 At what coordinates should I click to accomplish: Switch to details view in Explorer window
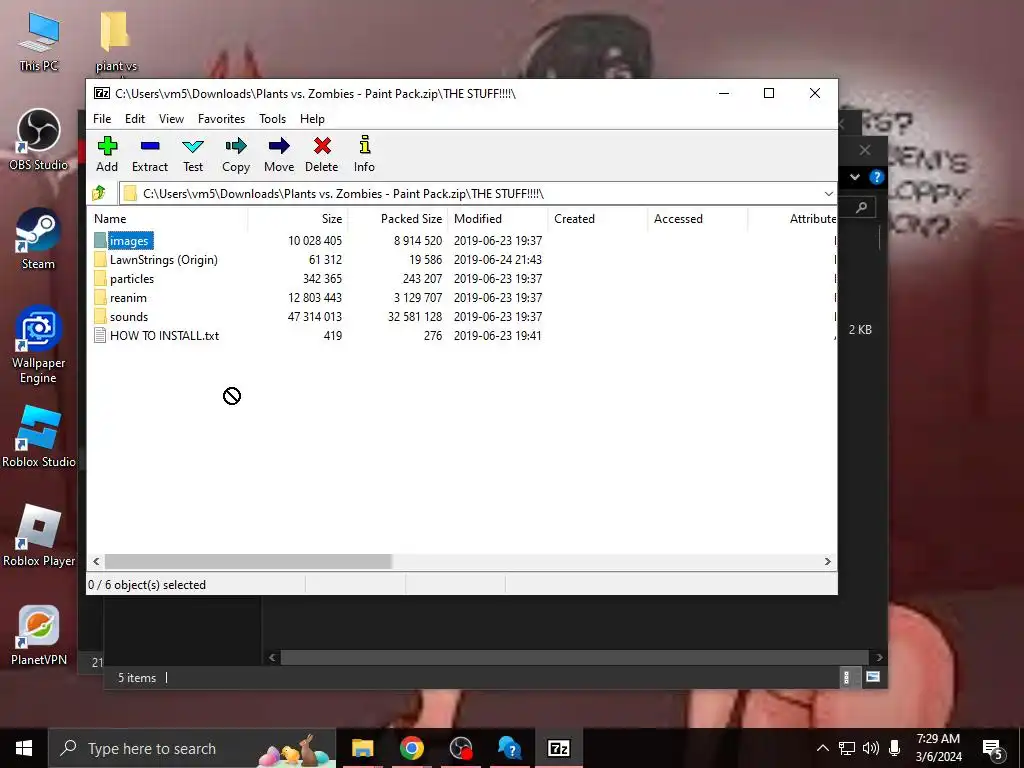tap(846, 677)
